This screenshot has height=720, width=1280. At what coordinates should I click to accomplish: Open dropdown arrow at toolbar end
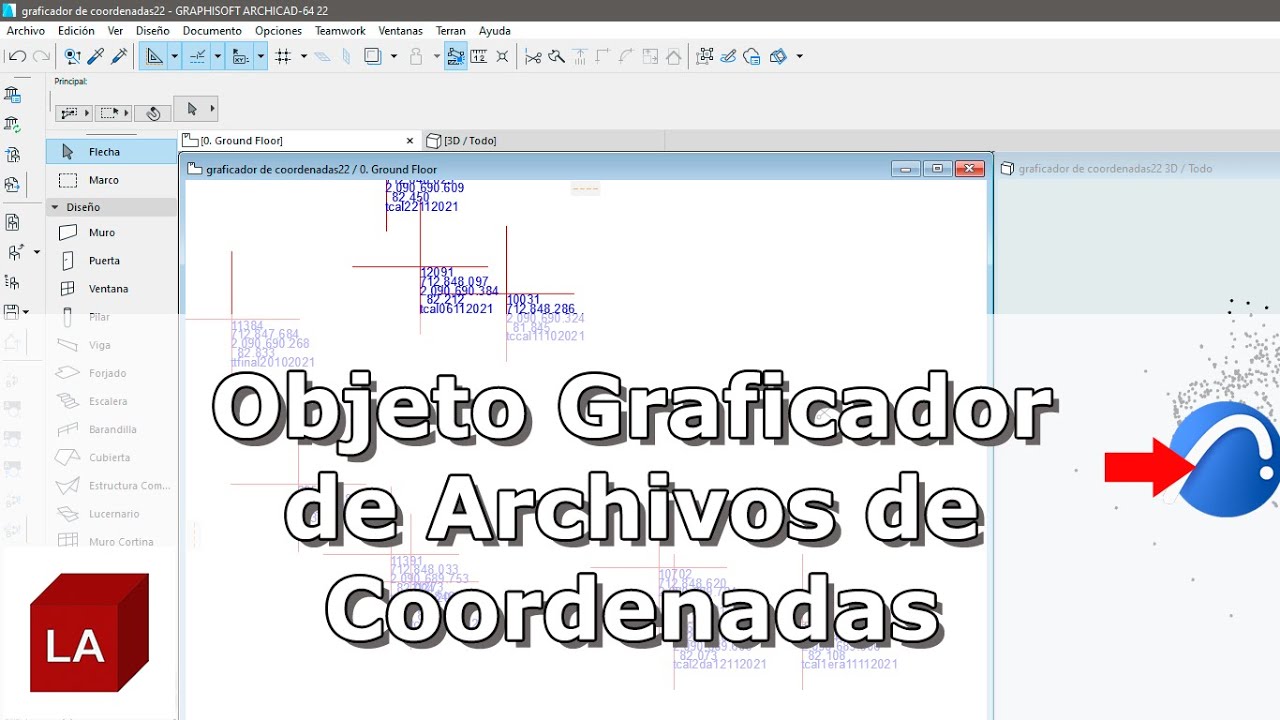799,57
